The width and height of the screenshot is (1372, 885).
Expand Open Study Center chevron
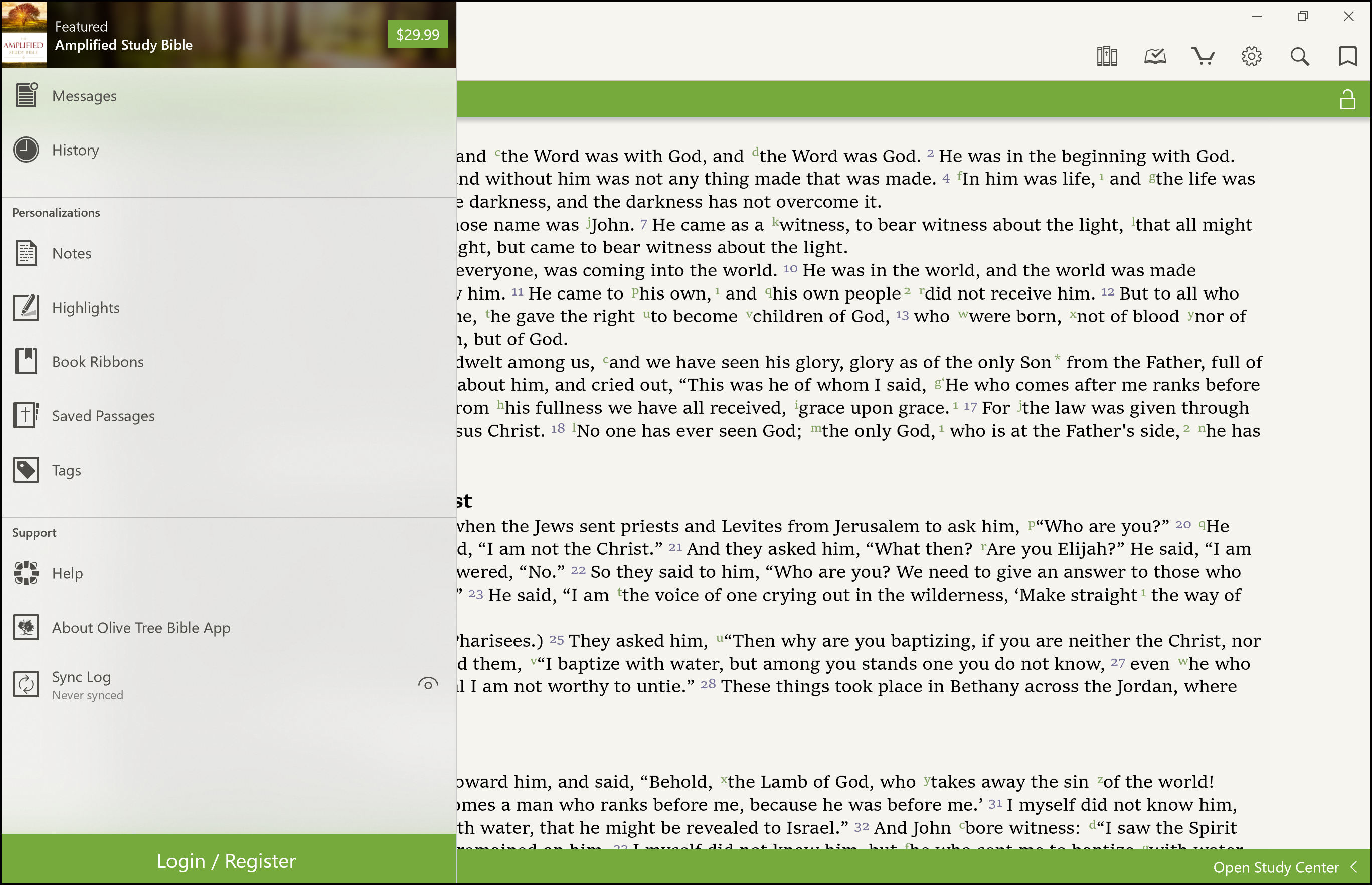pos(1354,867)
